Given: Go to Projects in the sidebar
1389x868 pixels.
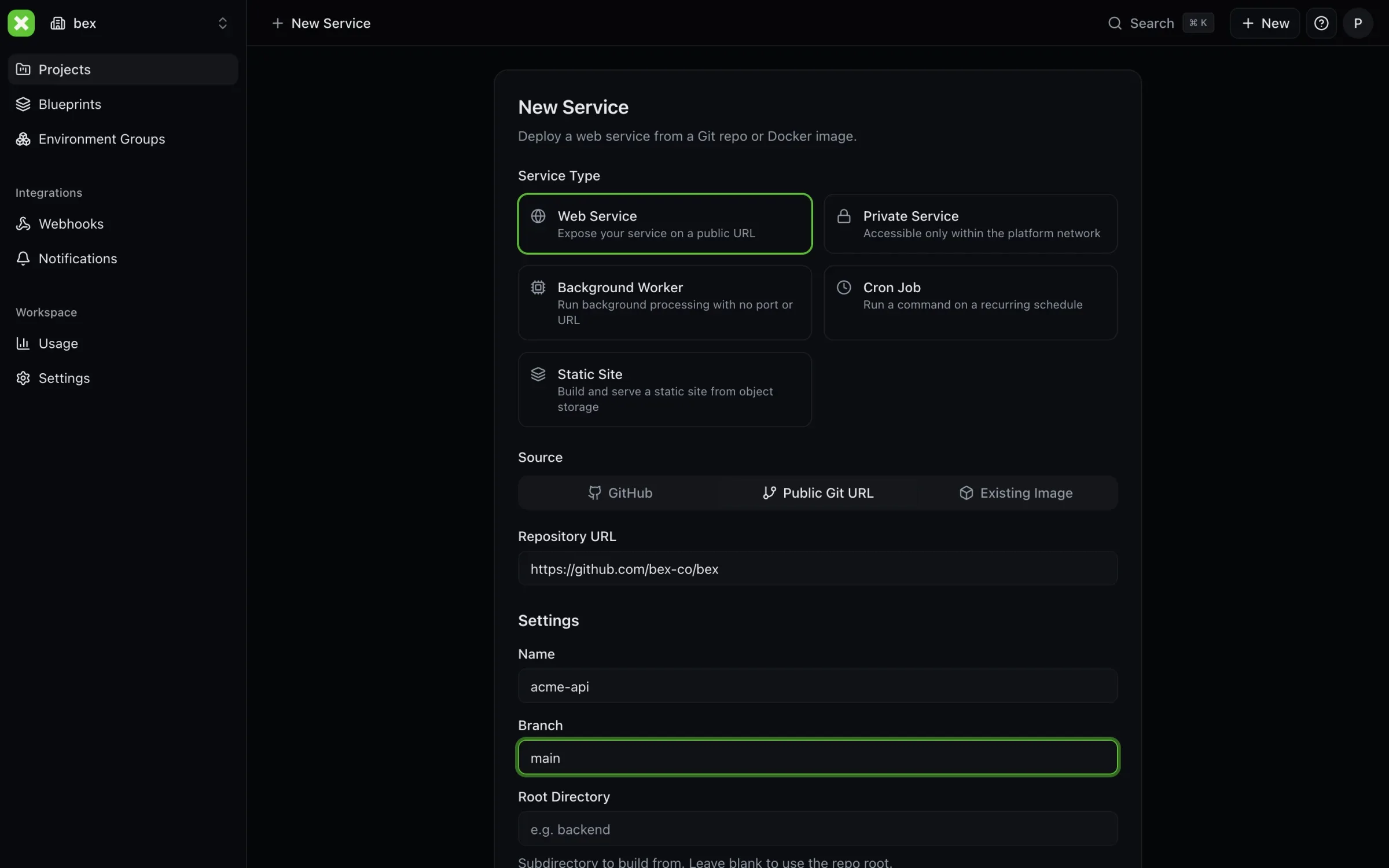Looking at the screenshot, I should coord(123,69).
